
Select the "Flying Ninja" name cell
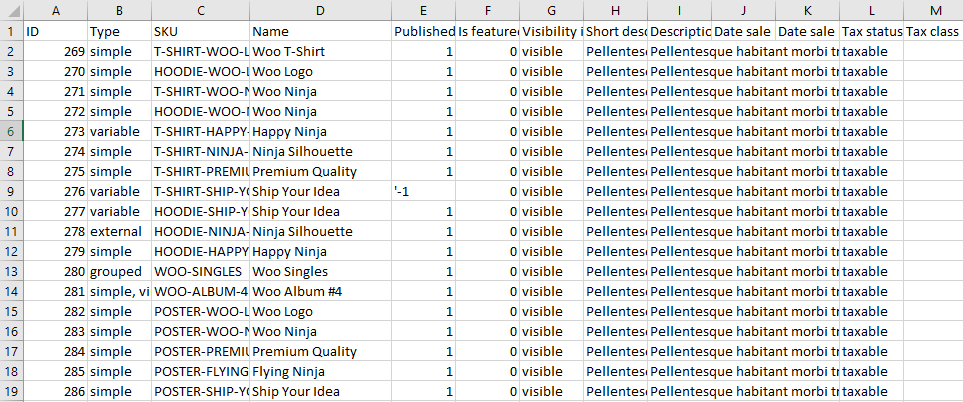coord(320,371)
